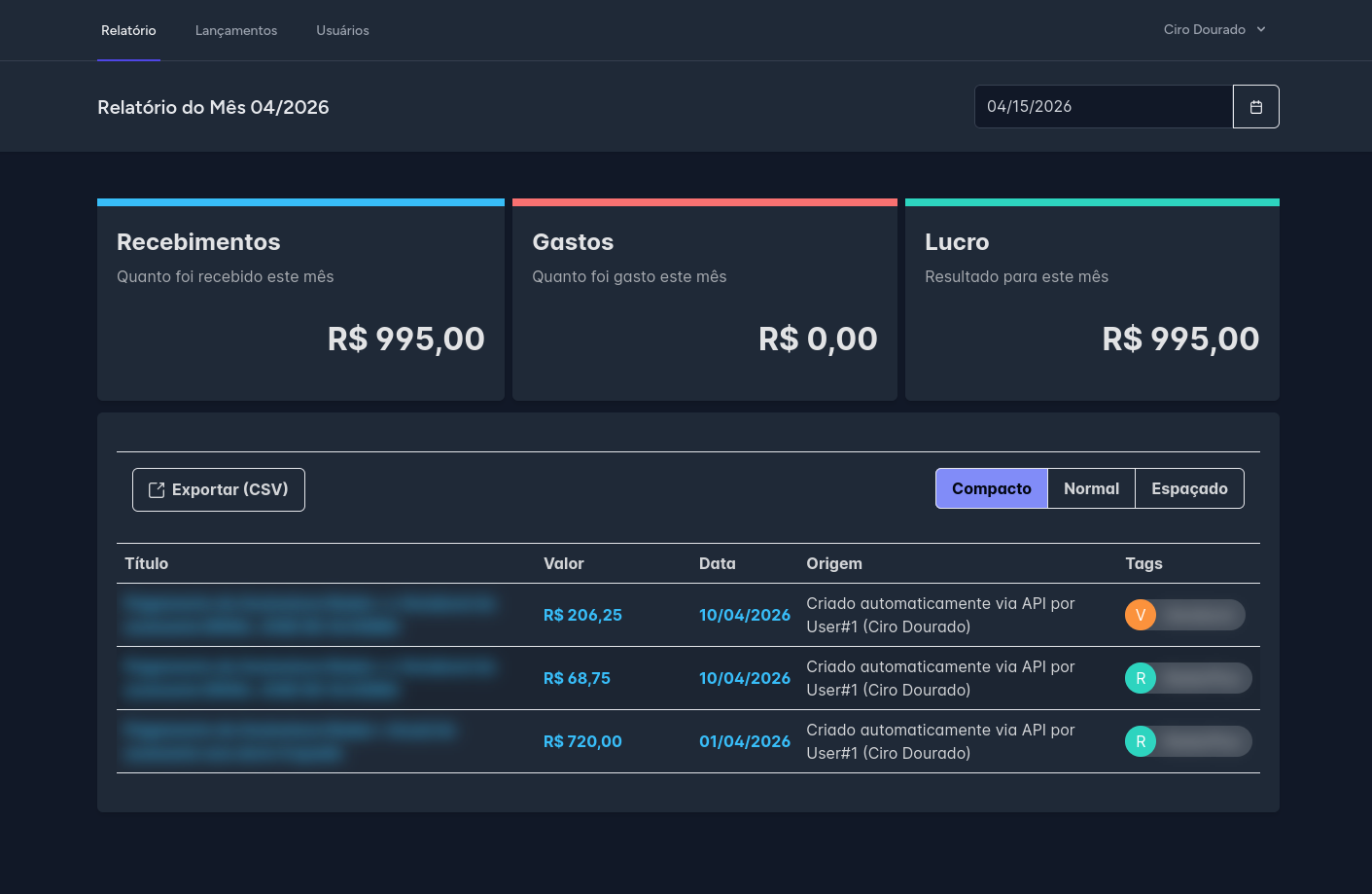The image size is (1372, 894).
Task: Click the Recebimentos summary card
Action: [x=300, y=302]
